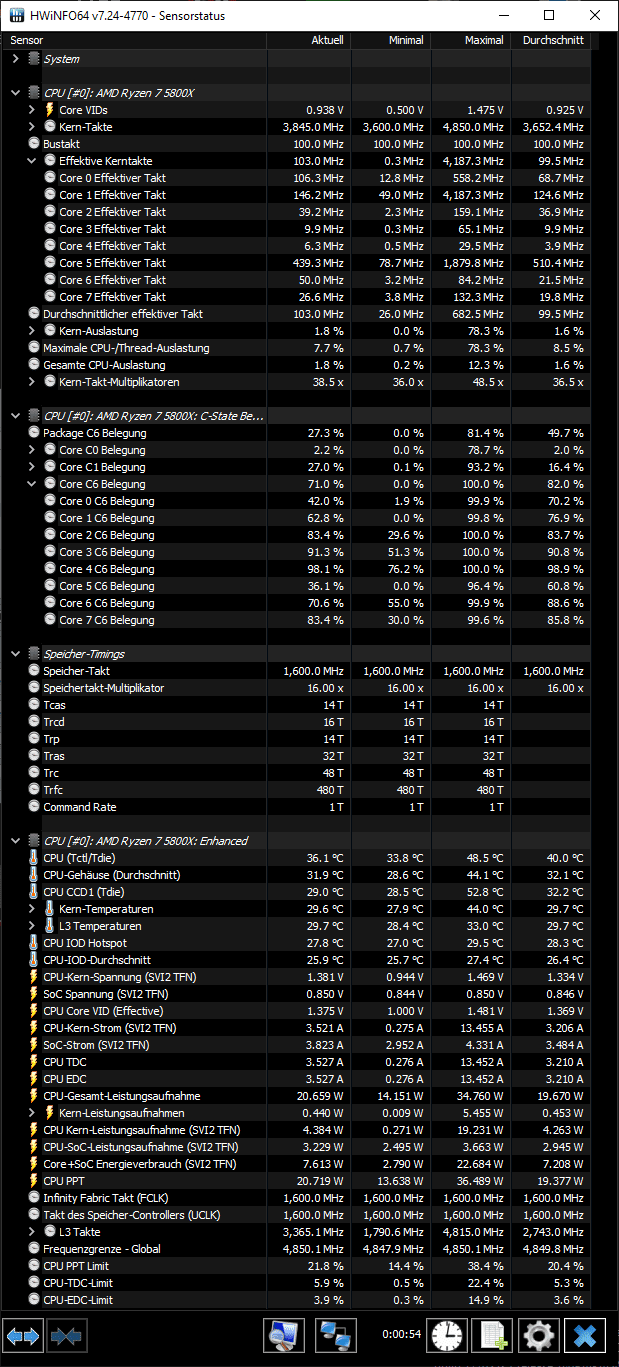The width and height of the screenshot is (619, 1367).
Task: Click the expand columns double-arrow button
Action: 23,1335
